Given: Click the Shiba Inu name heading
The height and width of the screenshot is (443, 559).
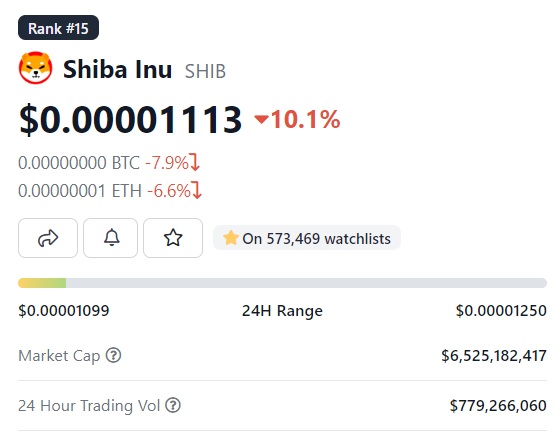Looking at the screenshot, I should point(117,69).
